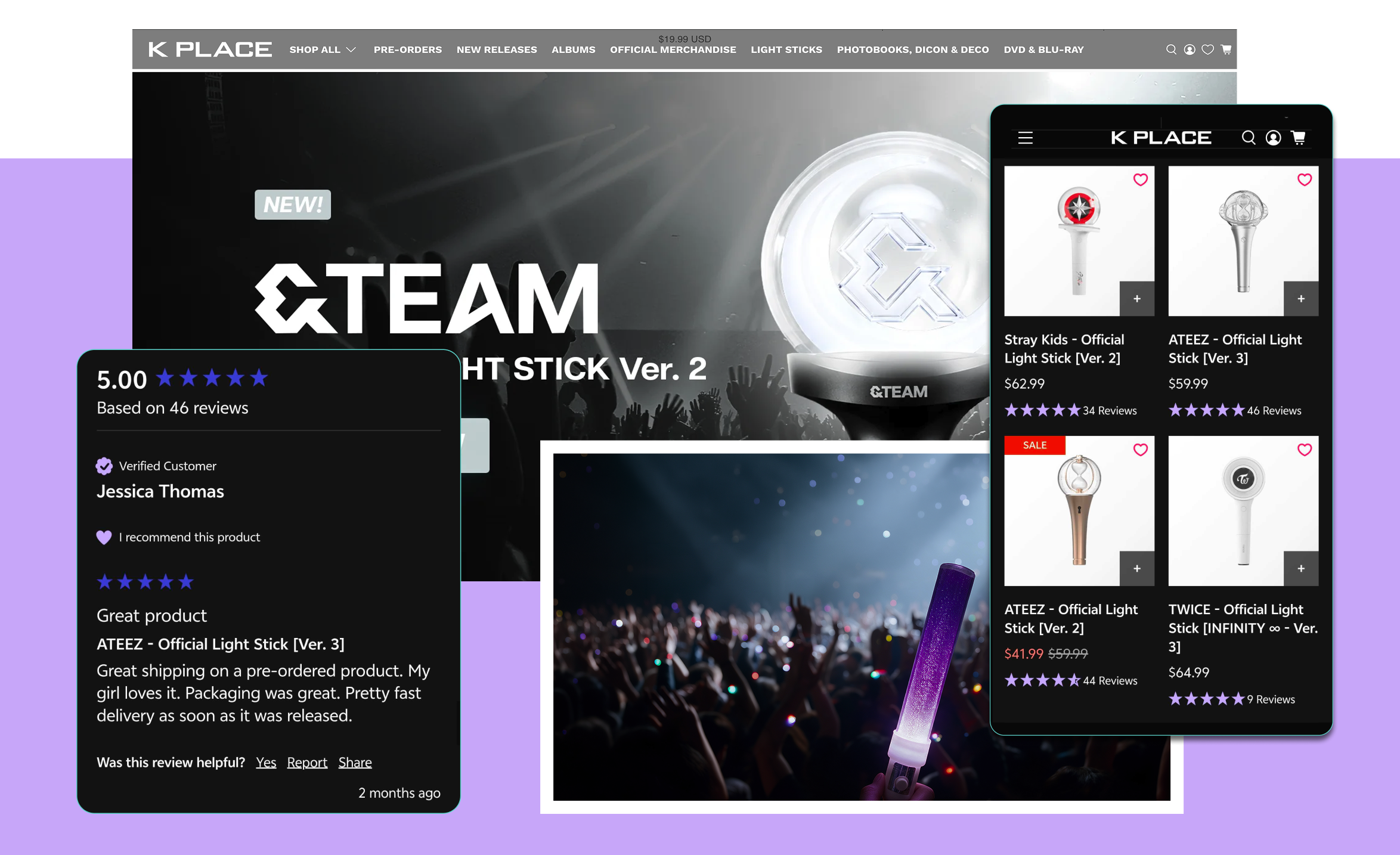This screenshot has height=855, width=1400.
Task: Open DVD & BLU-RAY category
Action: point(1043,50)
